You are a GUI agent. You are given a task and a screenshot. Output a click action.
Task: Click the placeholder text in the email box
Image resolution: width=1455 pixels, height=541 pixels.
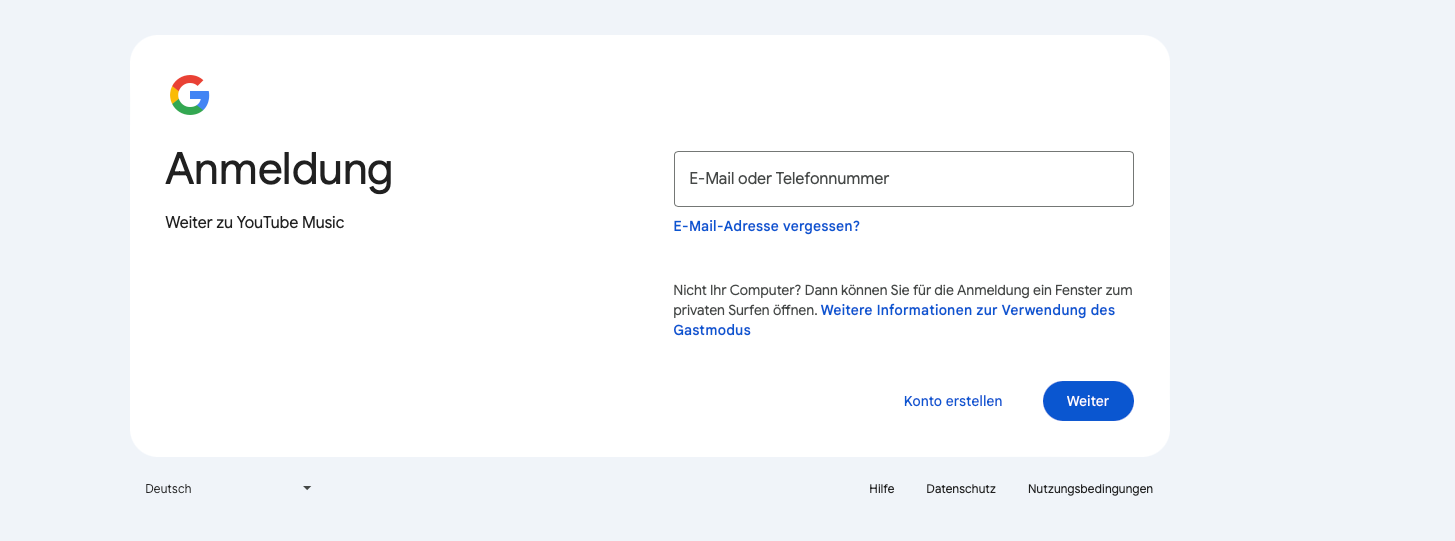point(789,179)
